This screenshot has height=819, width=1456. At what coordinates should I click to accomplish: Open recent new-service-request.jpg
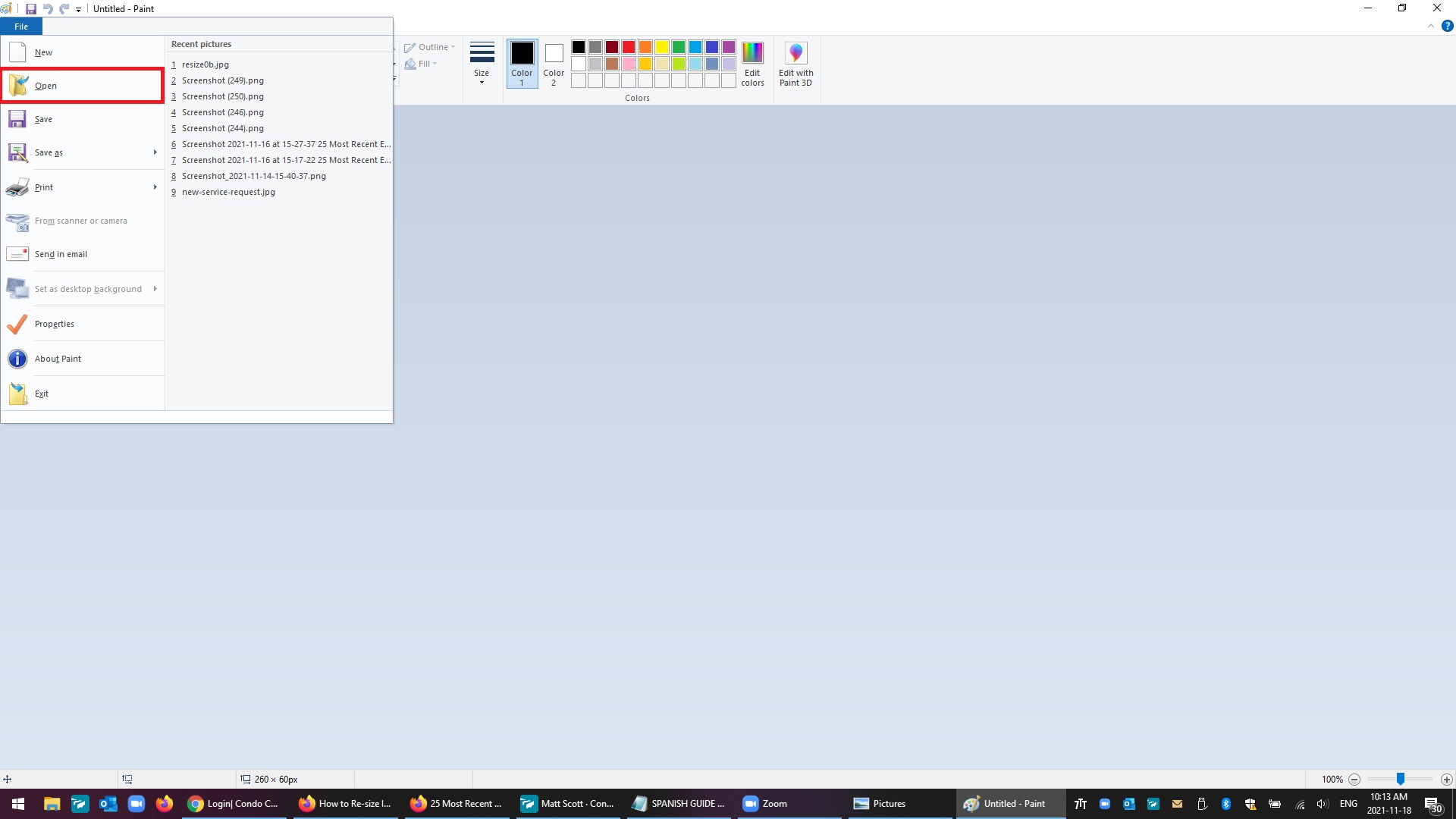[x=280, y=192]
